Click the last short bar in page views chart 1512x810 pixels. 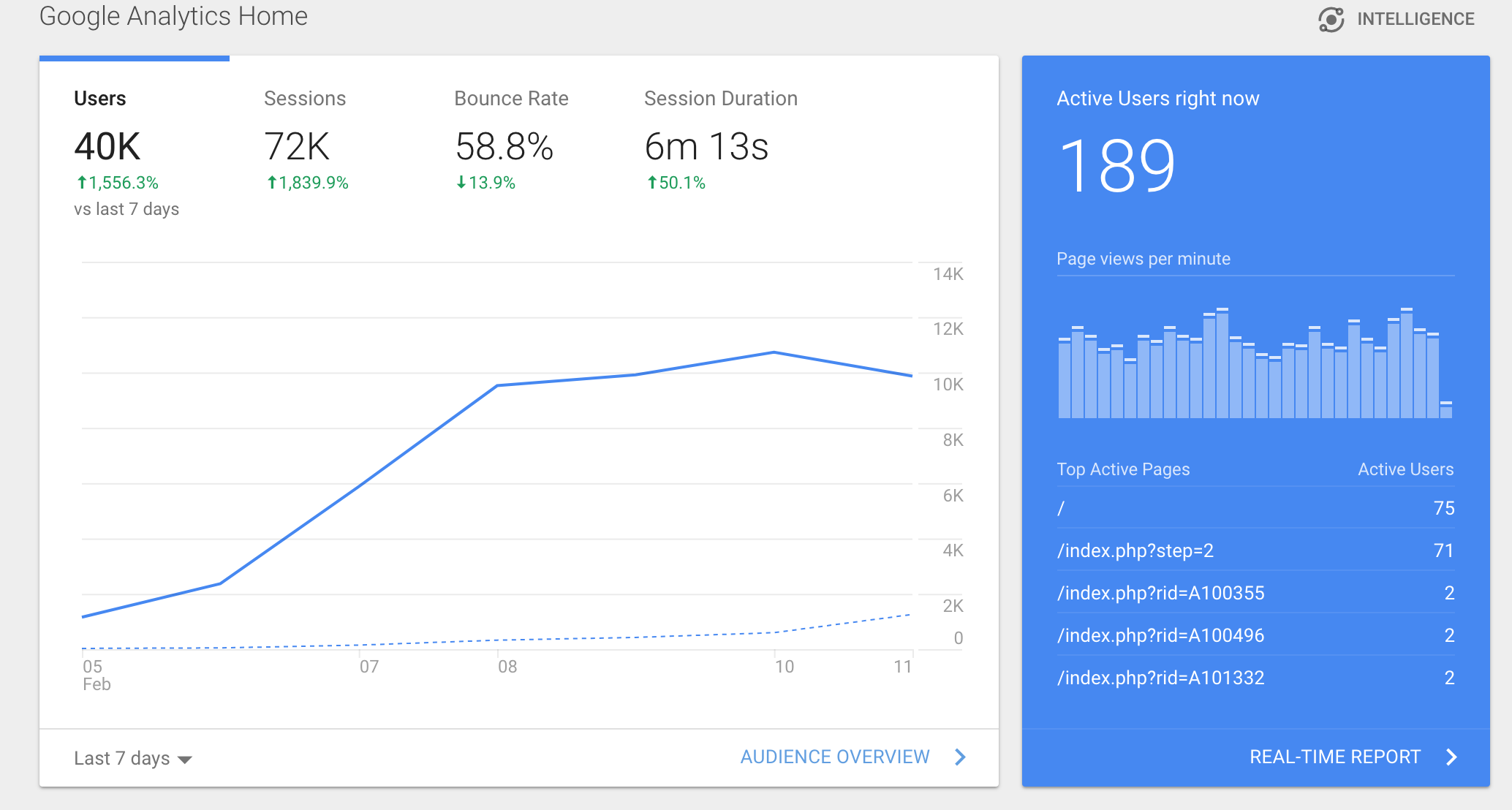coord(1445,409)
